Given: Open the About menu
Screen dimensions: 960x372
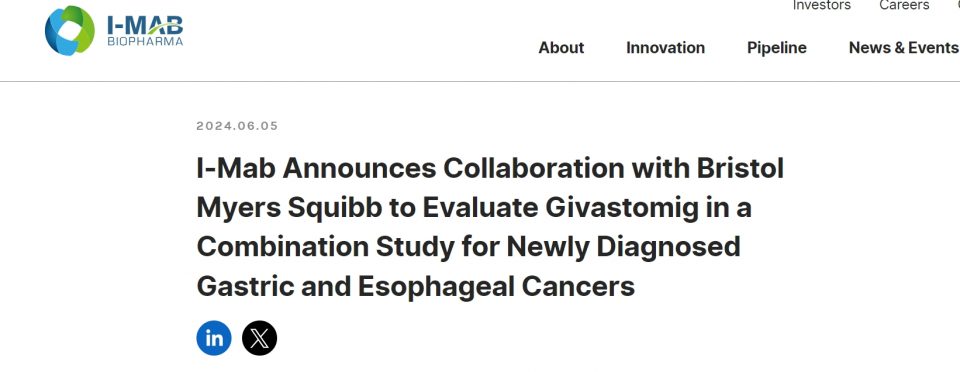Looking at the screenshot, I should (x=561, y=48).
